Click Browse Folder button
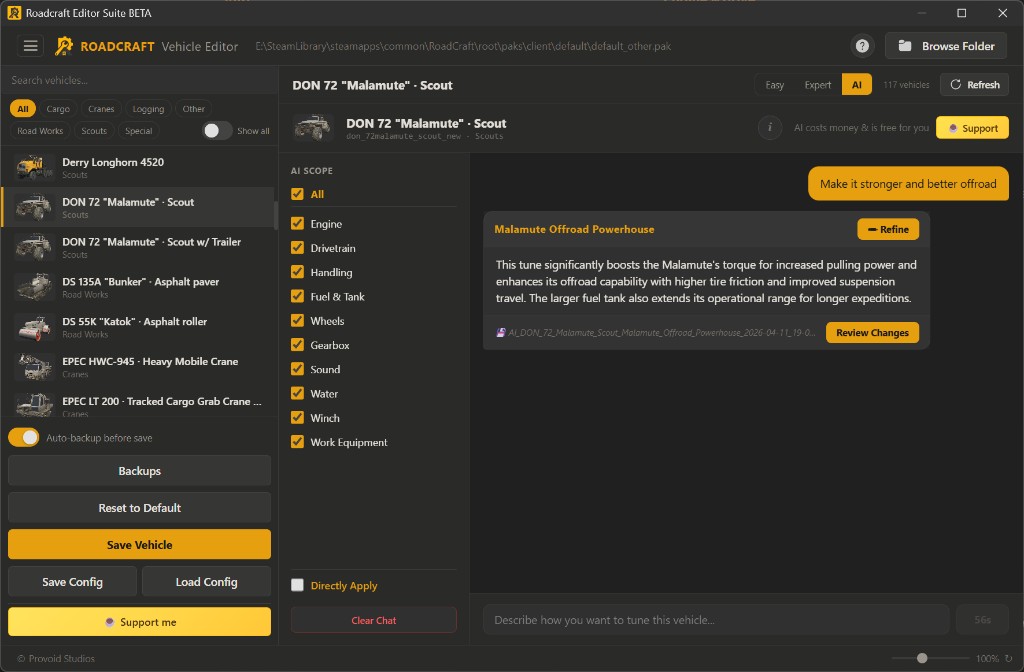The image size is (1024, 672). [946, 46]
